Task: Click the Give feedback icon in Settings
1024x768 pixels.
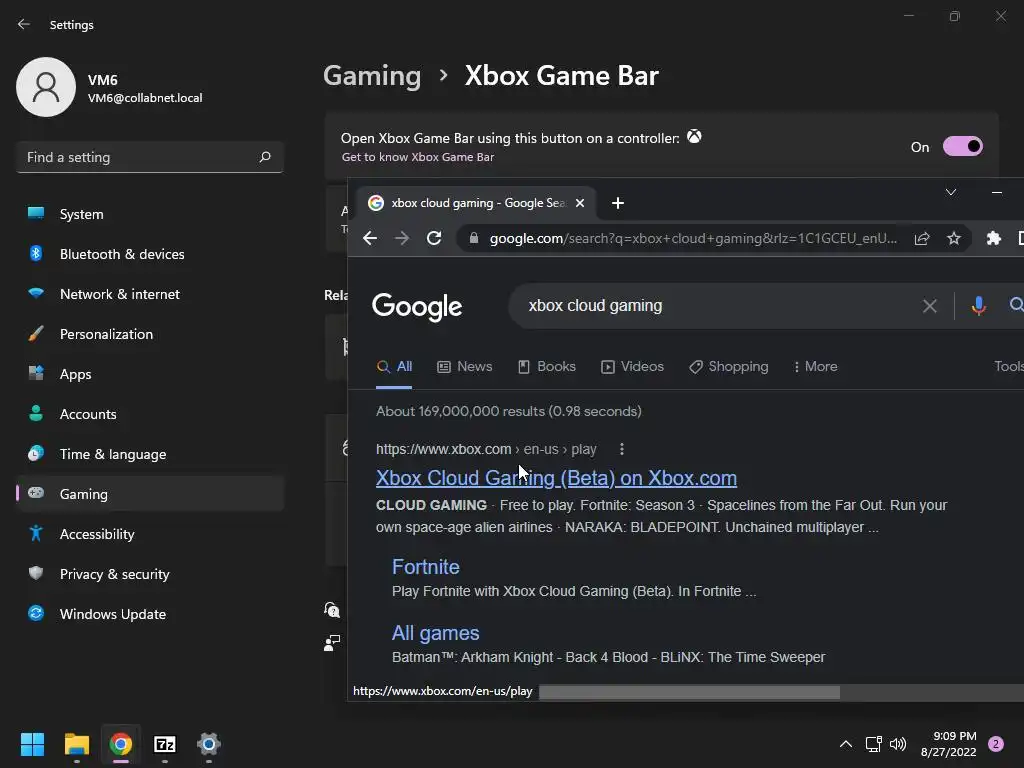Action: [332, 643]
